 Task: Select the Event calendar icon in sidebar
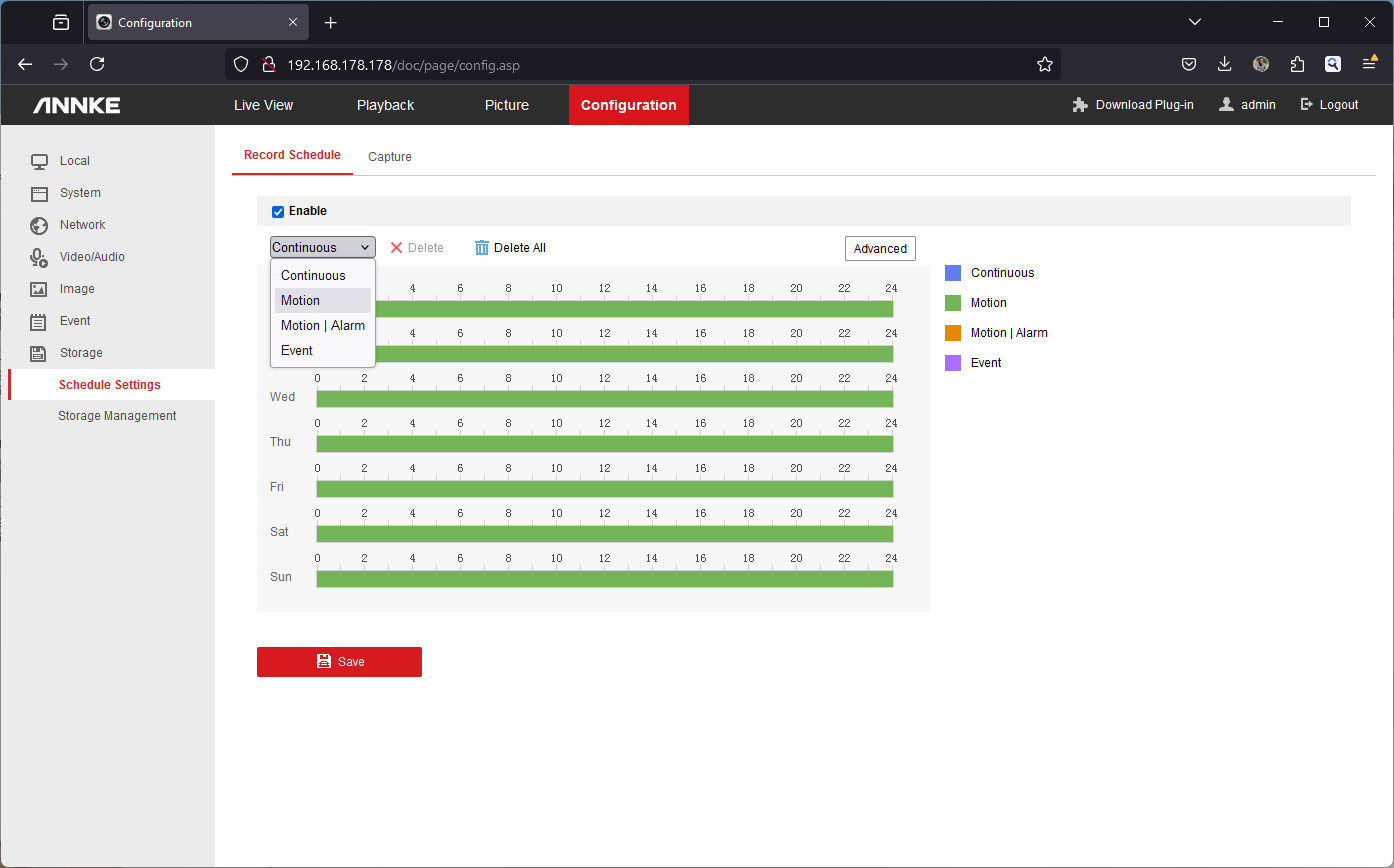point(39,321)
